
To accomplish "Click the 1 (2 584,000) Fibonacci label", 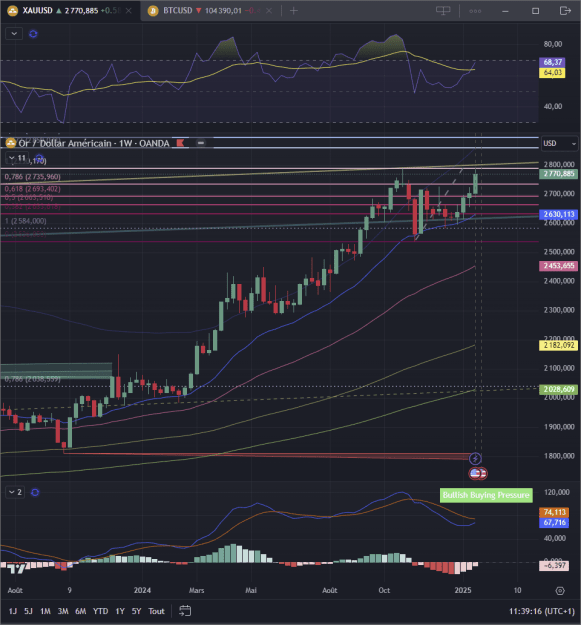I will point(26,221).
